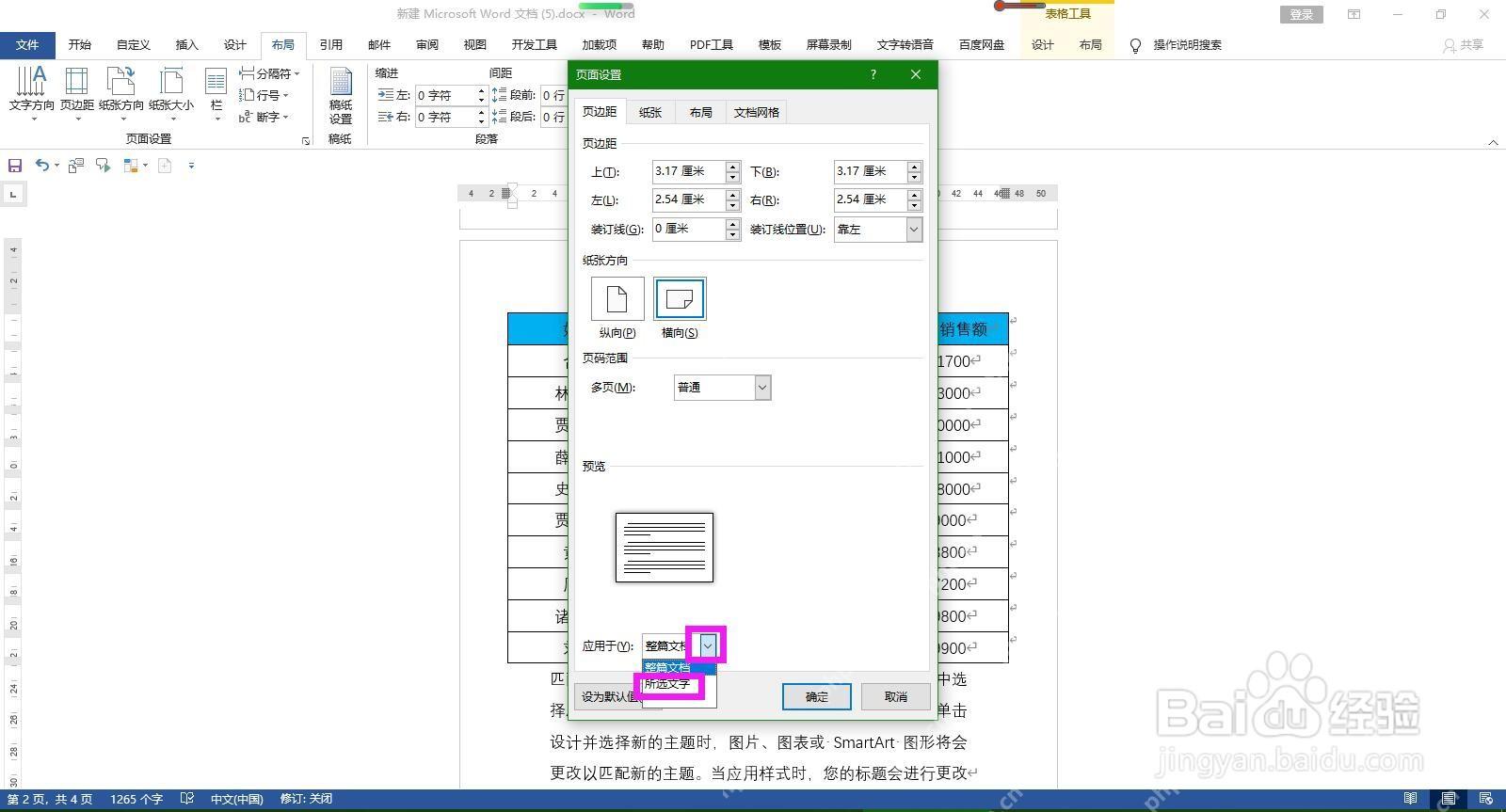Image resolution: width=1506 pixels, height=812 pixels.
Task: Open the 表格工具 设计 tab
Action: [1043, 44]
